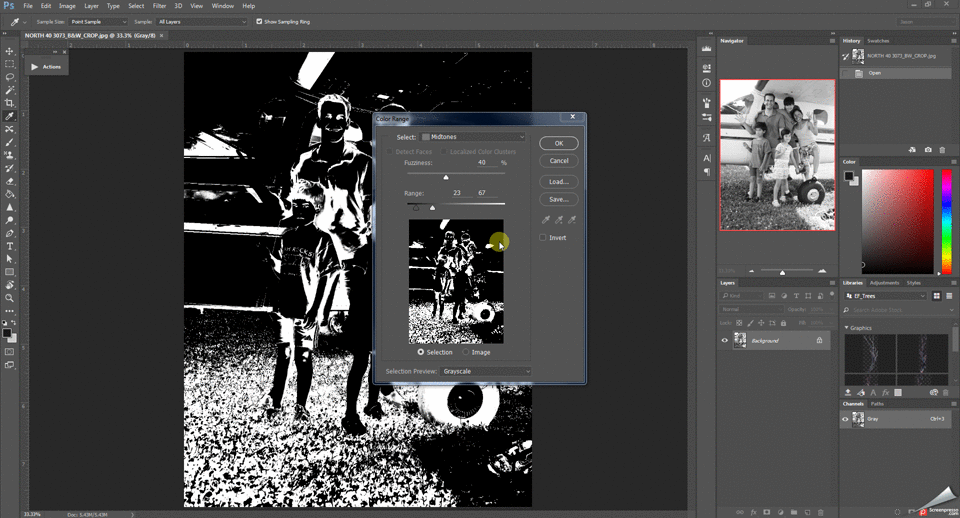Click OK in Color Range dialog
This screenshot has height=518, width=960.
(558, 143)
